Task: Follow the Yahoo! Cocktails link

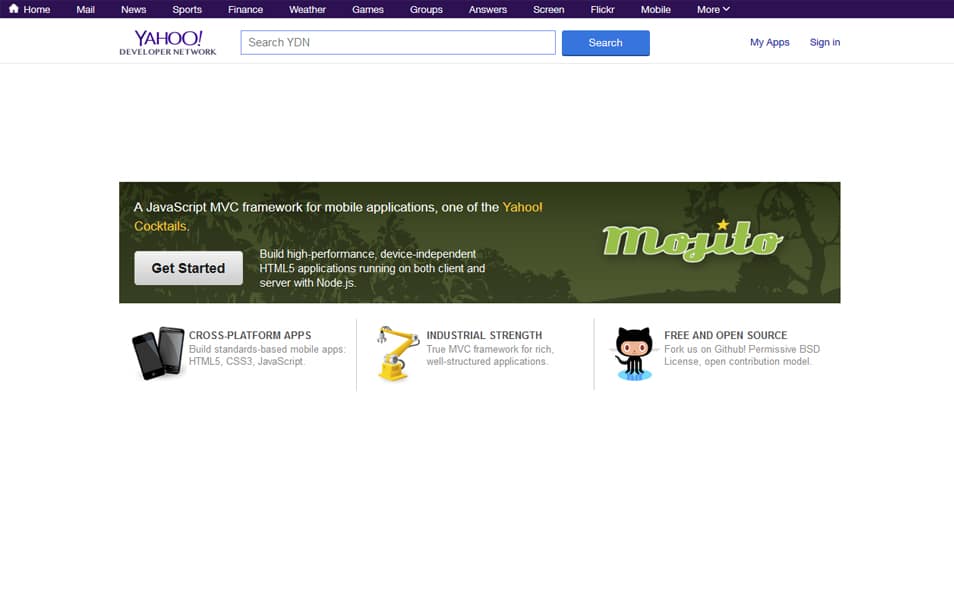Action: click(x=338, y=217)
